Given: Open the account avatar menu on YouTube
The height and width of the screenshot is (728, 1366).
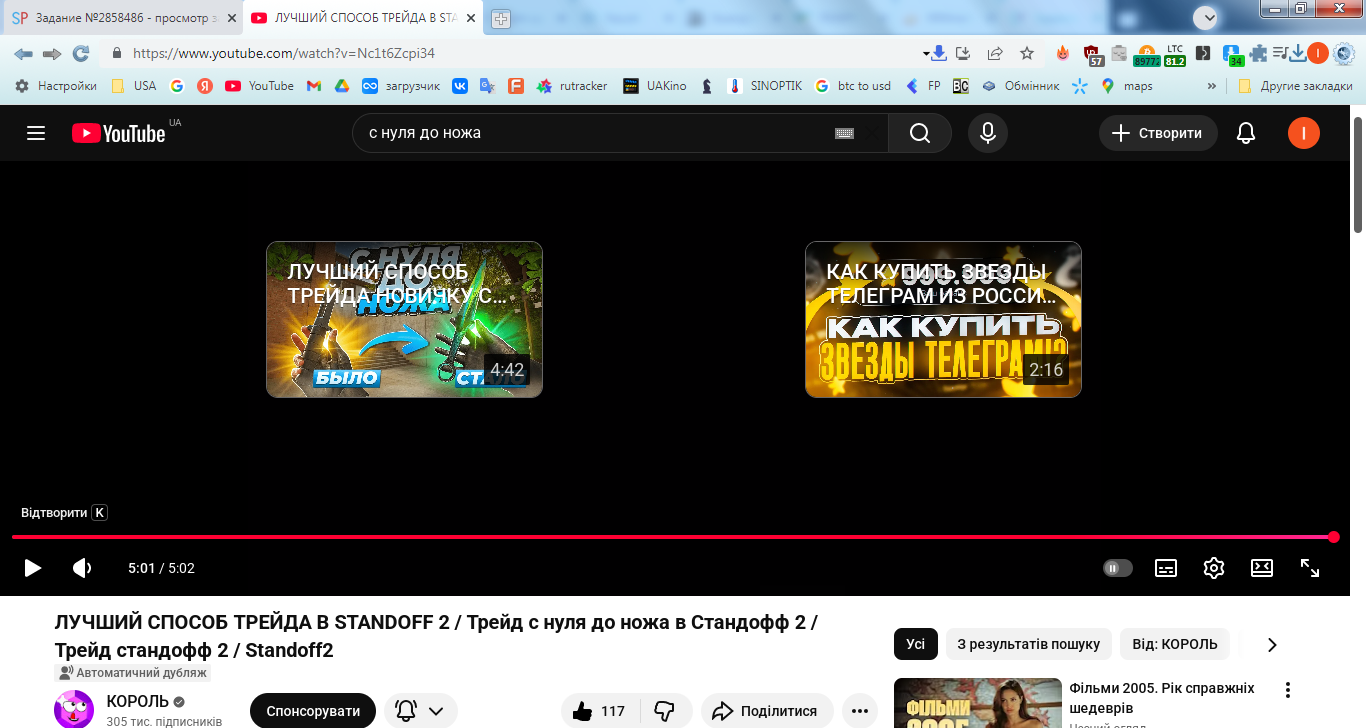Looking at the screenshot, I should (x=1303, y=133).
